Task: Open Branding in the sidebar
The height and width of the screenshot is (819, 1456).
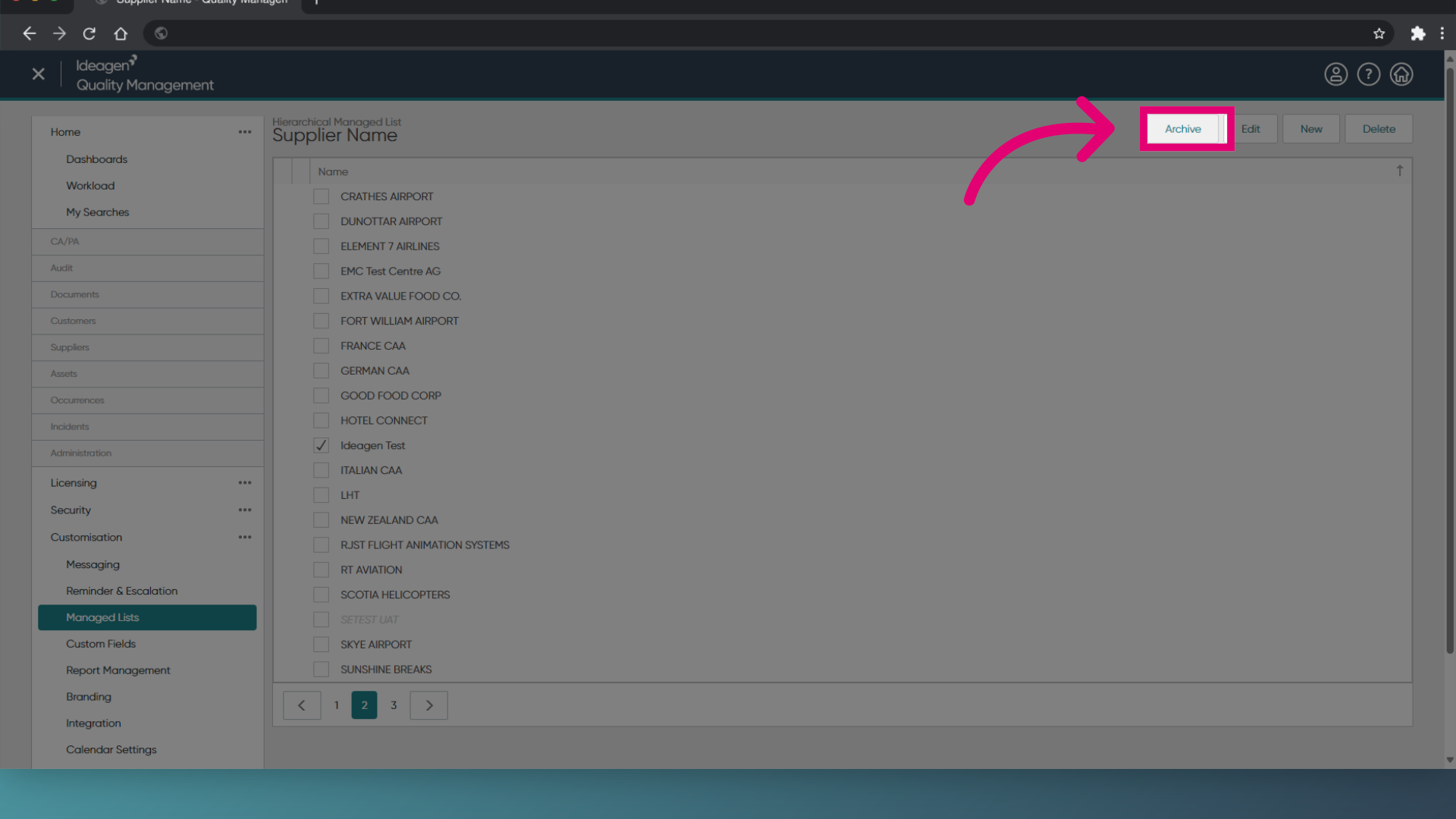Action: point(88,697)
